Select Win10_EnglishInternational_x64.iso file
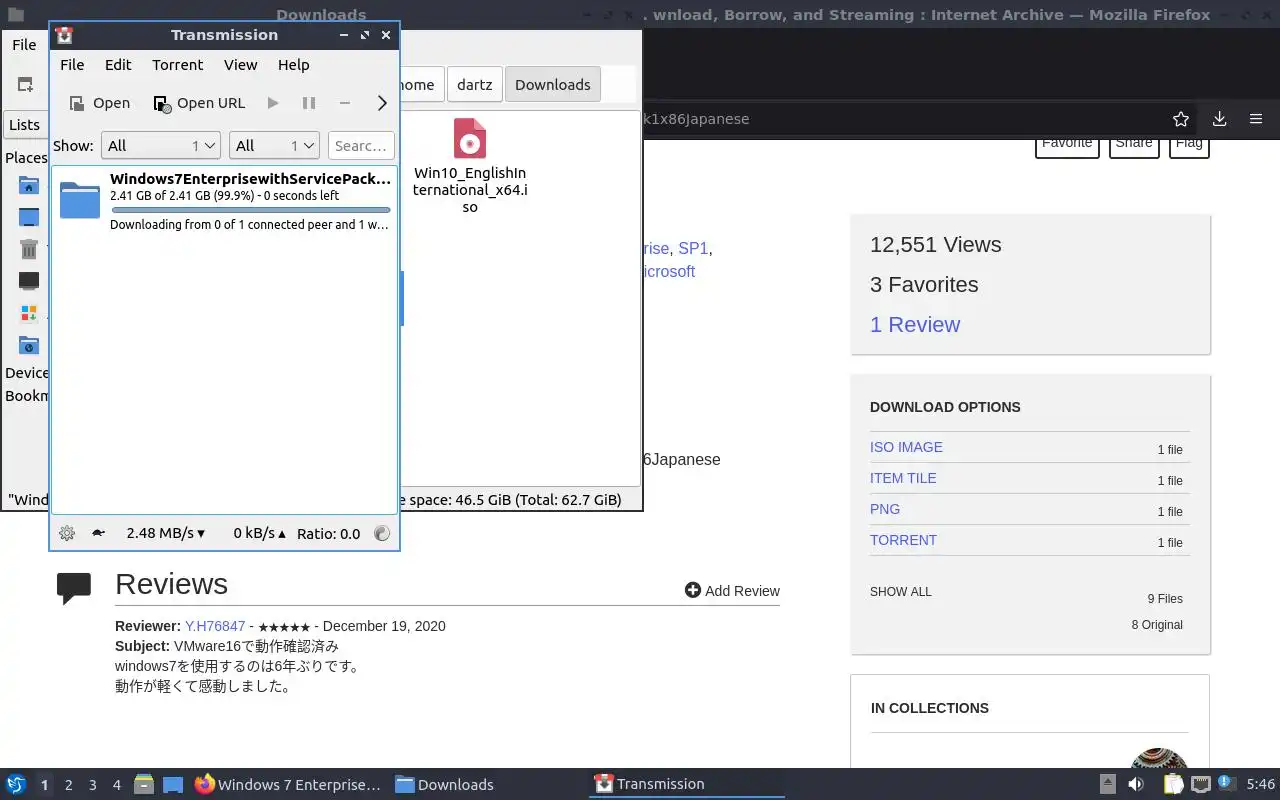This screenshot has width=1280, height=800. coord(470,165)
